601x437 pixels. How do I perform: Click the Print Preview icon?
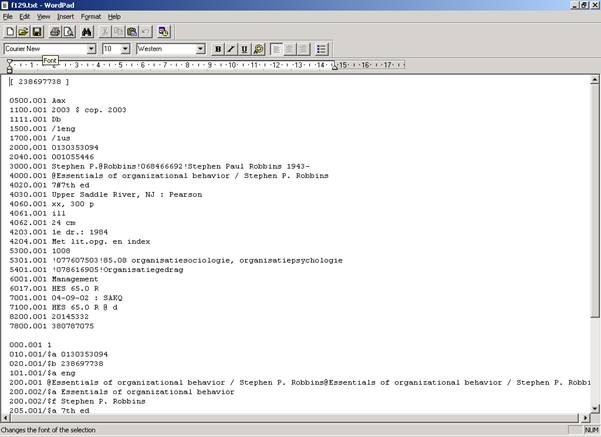coord(69,32)
